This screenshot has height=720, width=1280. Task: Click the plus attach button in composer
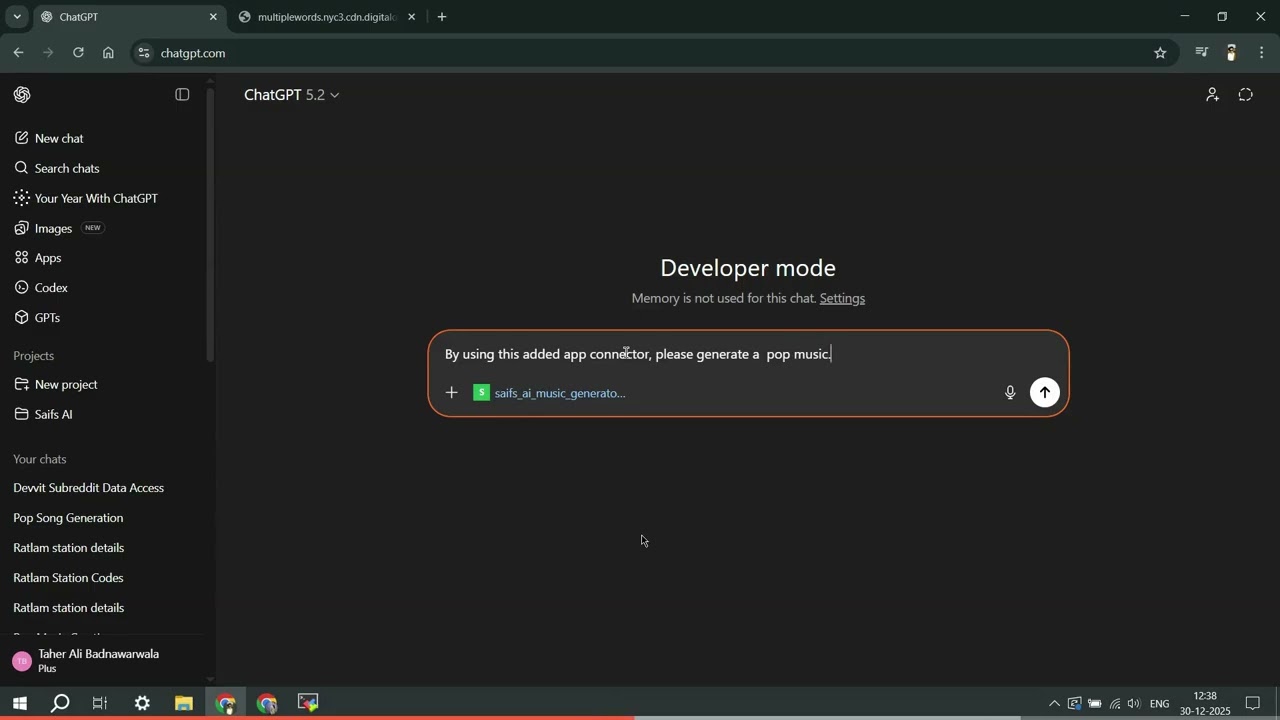452,393
